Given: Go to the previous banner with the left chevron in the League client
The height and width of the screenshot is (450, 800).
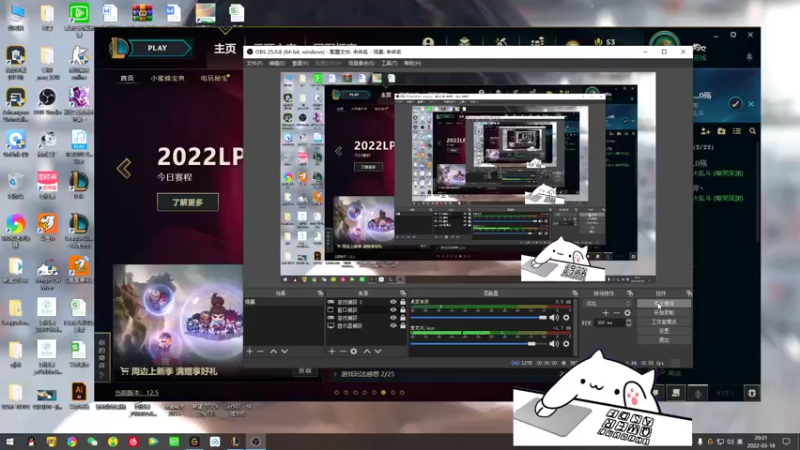Looking at the screenshot, I should tap(124, 168).
